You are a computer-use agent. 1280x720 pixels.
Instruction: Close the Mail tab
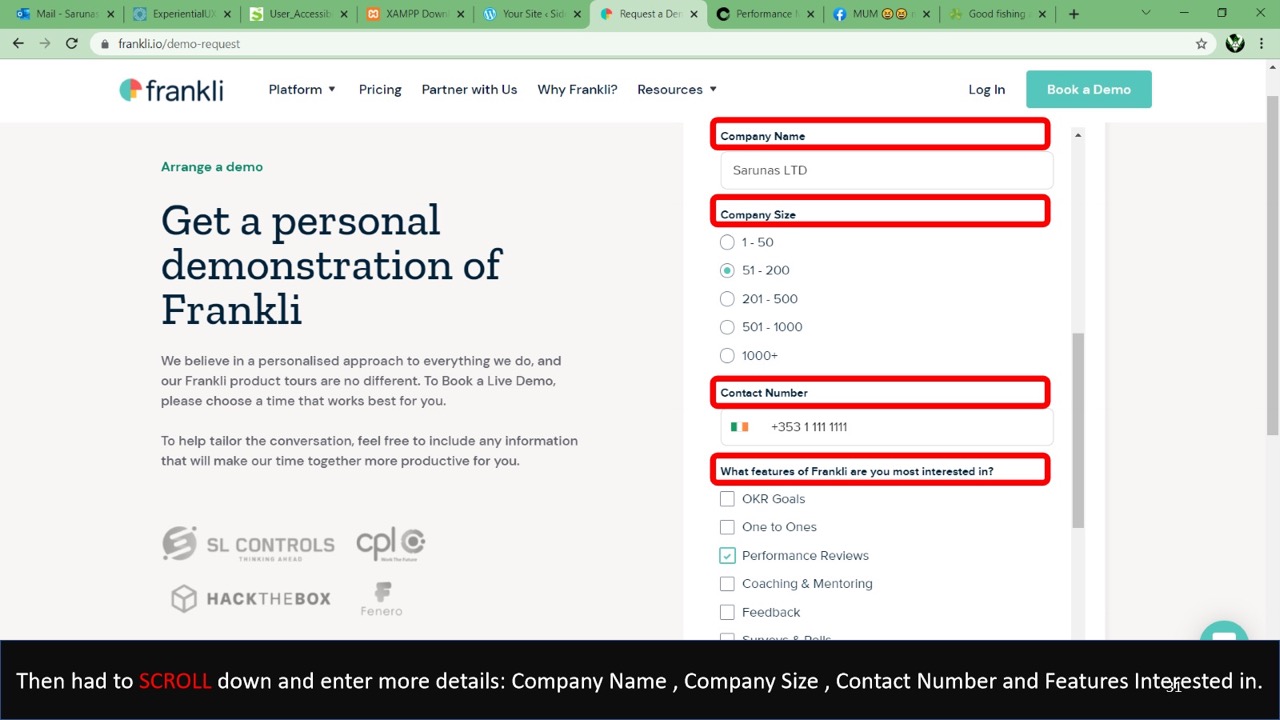[111, 14]
